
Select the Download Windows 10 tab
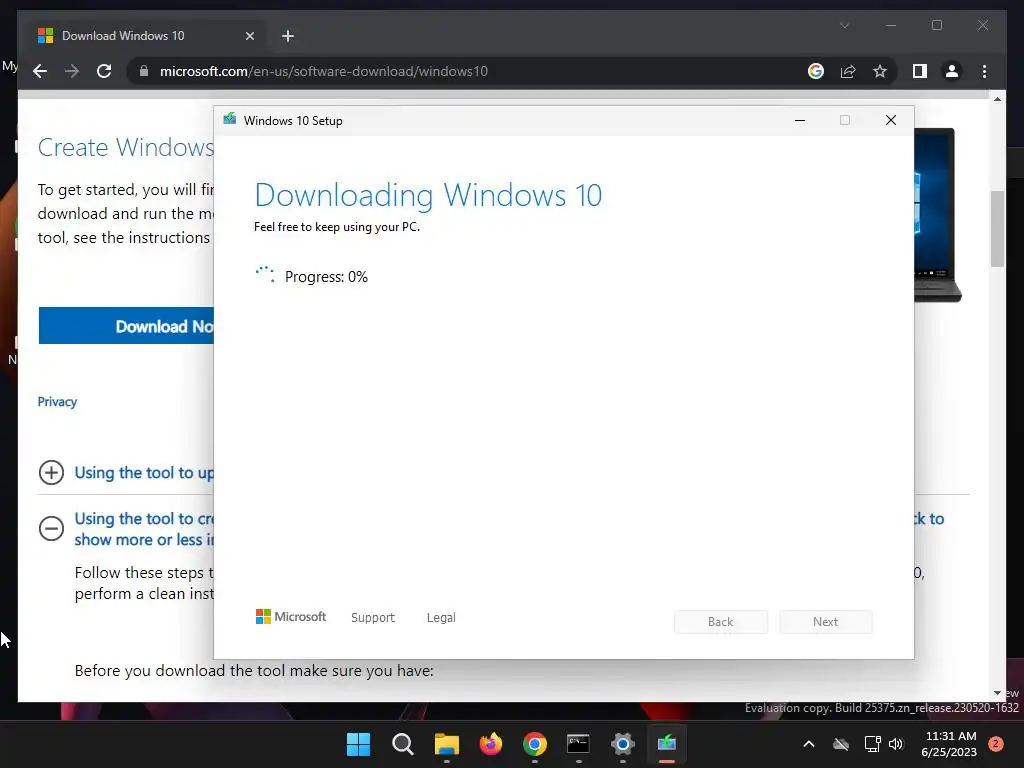click(x=145, y=36)
